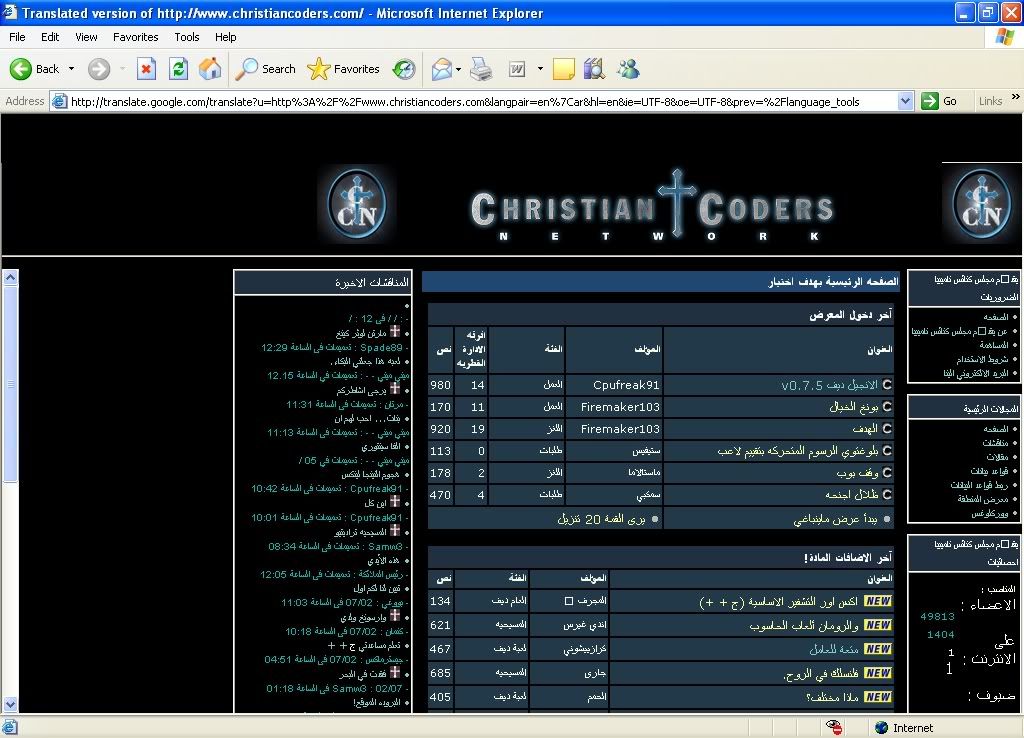Open the dropdown arrow beside Word edit icon
This screenshot has width=1024, height=738.
540,69
